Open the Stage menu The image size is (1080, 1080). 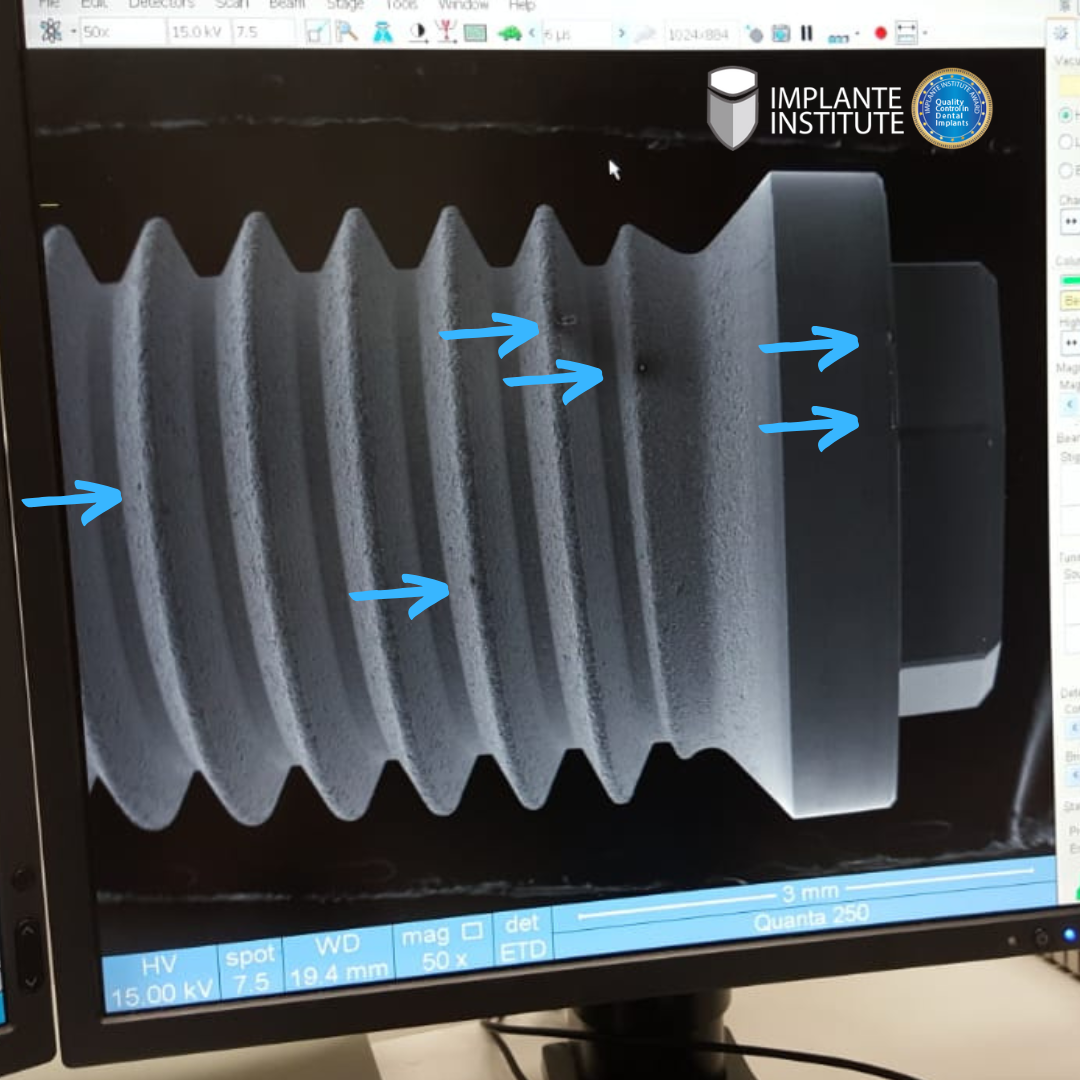coord(345,4)
